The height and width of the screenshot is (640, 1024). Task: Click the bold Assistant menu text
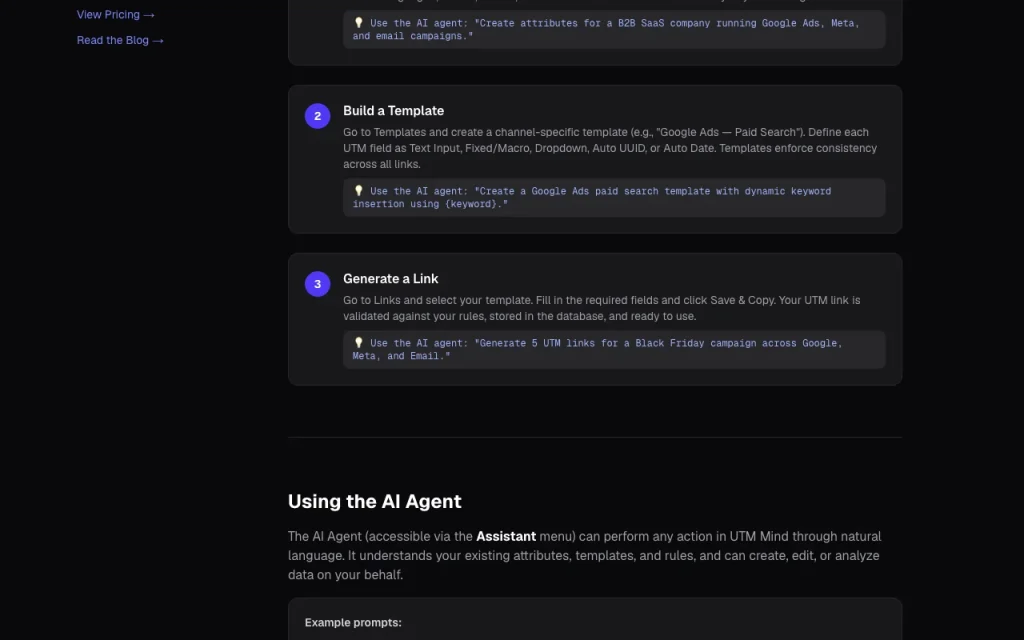505,536
